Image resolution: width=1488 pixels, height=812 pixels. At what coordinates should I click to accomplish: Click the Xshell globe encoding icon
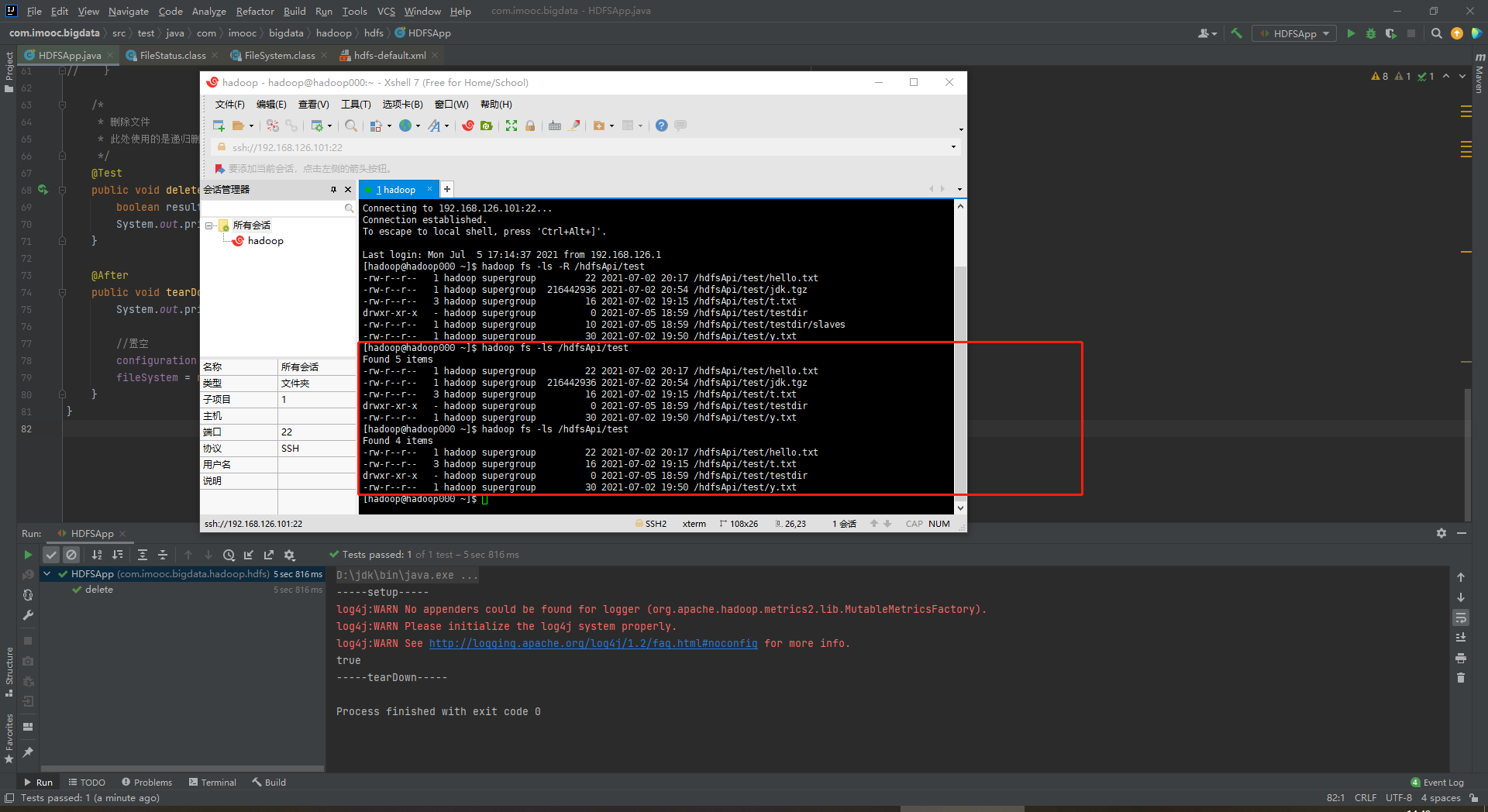pyautogui.click(x=405, y=126)
